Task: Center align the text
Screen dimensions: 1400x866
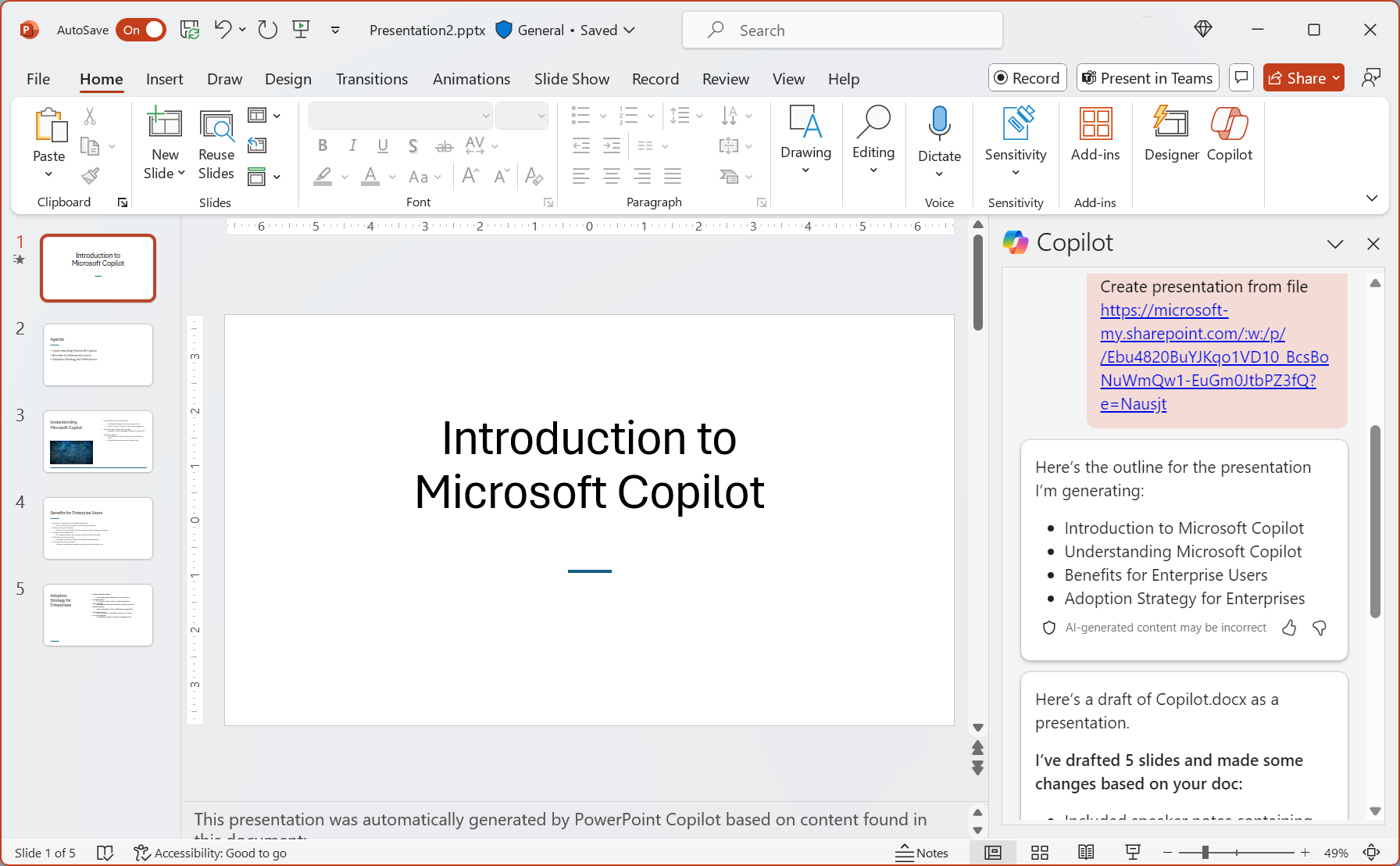Action: (x=612, y=176)
